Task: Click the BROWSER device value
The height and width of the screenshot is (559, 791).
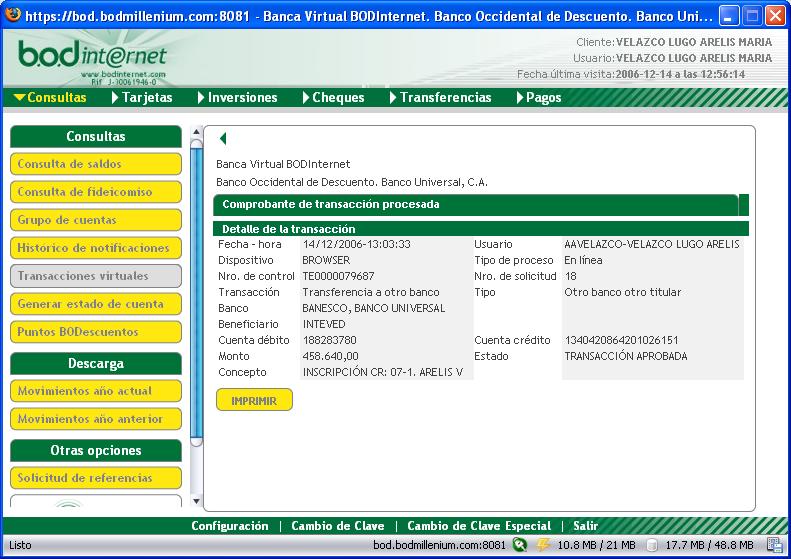Action: [x=326, y=260]
